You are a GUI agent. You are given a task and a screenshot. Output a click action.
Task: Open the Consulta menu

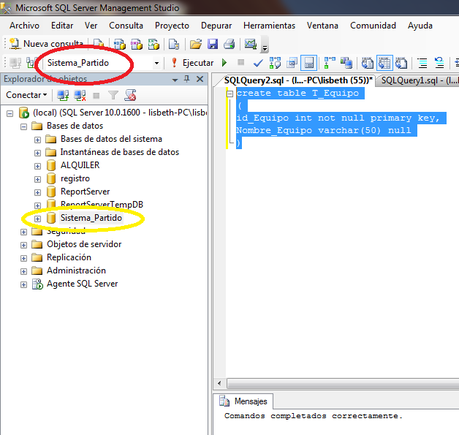[126, 26]
